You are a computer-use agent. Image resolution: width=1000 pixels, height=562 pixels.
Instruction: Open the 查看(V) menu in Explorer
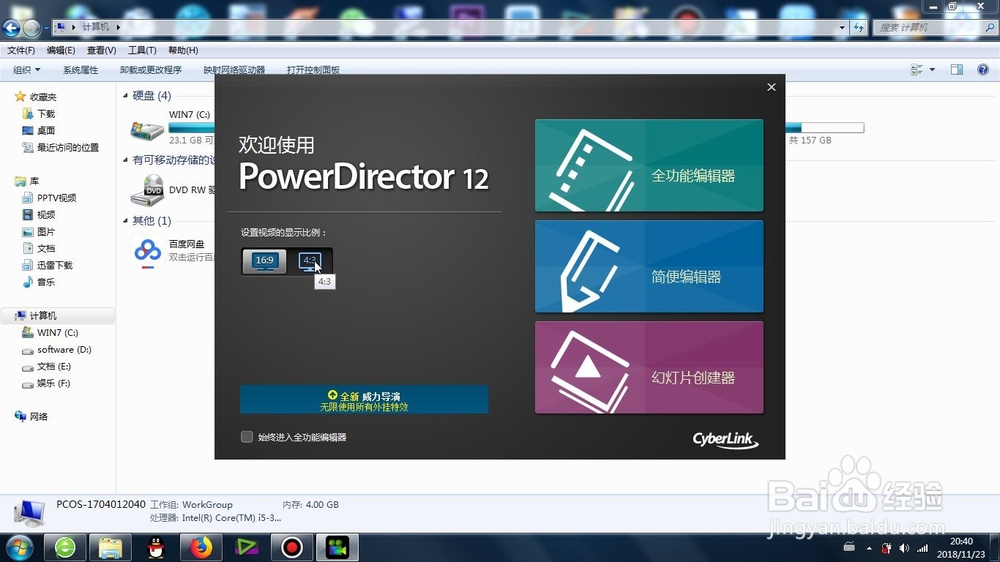tap(101, 50)
